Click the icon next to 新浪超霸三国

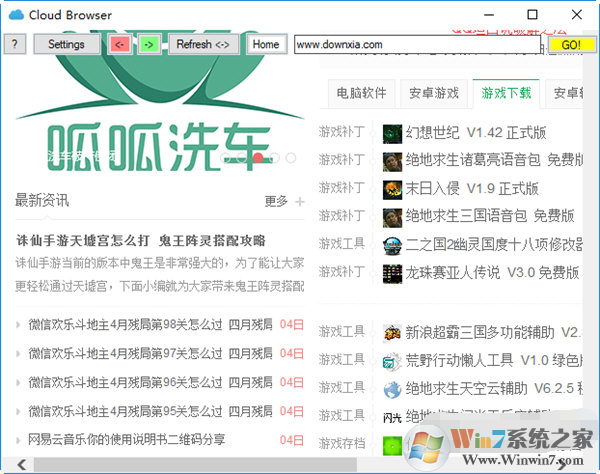click(x=392, y=333)
